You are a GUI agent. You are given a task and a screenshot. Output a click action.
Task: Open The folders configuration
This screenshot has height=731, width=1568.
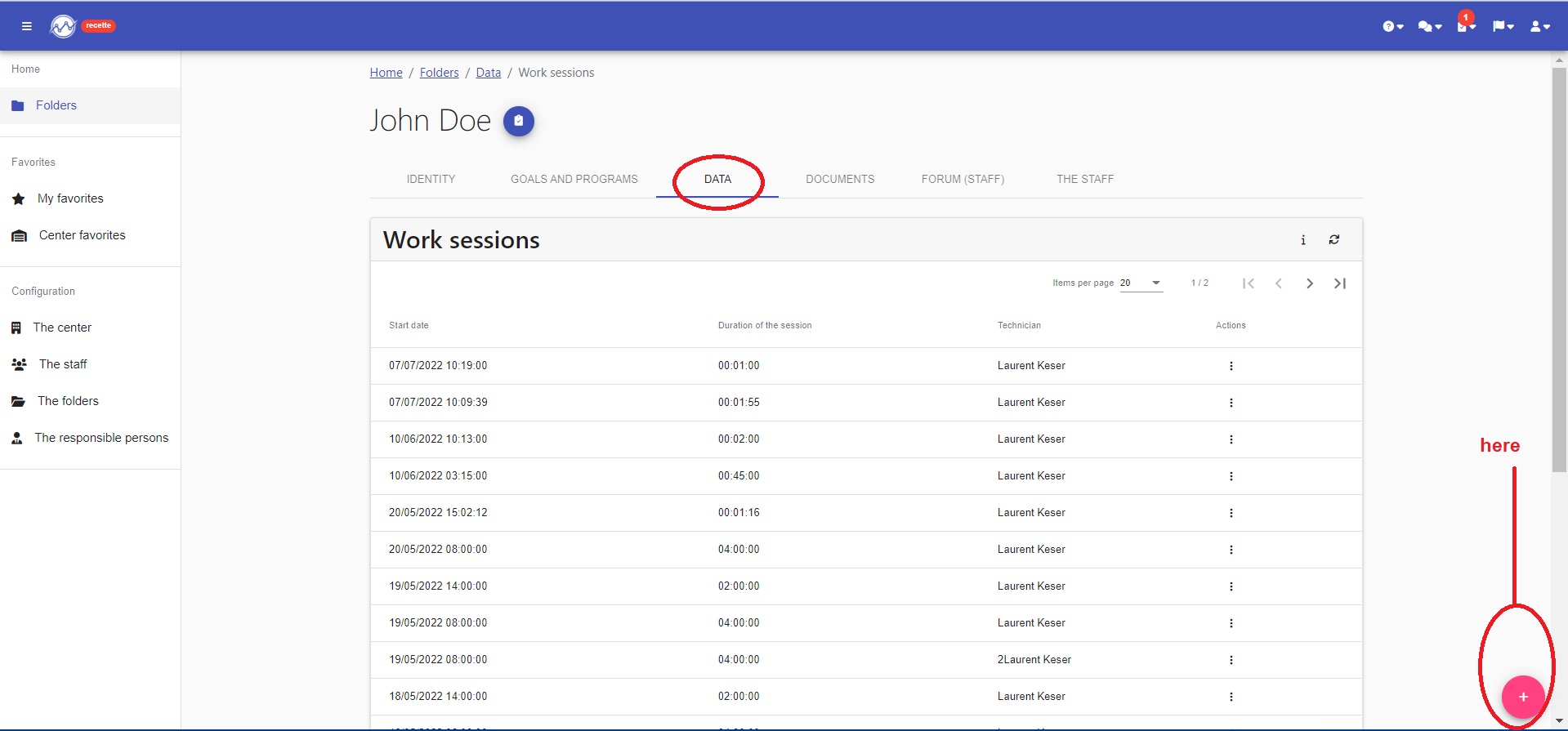90,401
